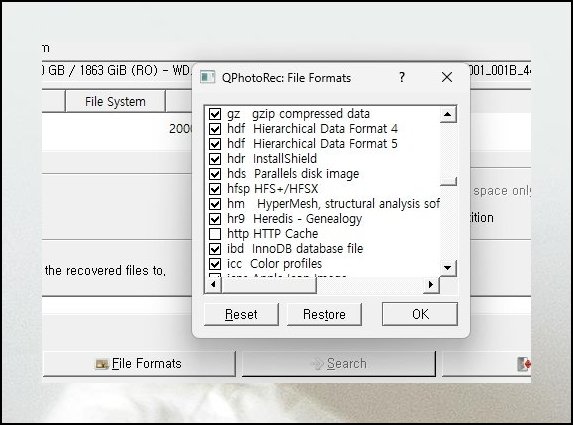
Task: Uncheck ibd InnoDB database file checkbox
Action: tap(215, 249)
